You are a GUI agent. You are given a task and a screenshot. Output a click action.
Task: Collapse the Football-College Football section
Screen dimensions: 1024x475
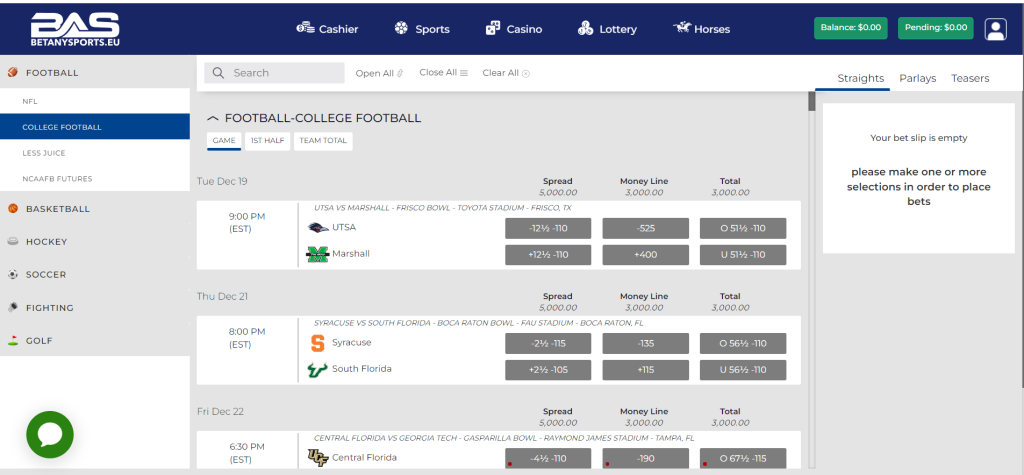click(212, 118)
